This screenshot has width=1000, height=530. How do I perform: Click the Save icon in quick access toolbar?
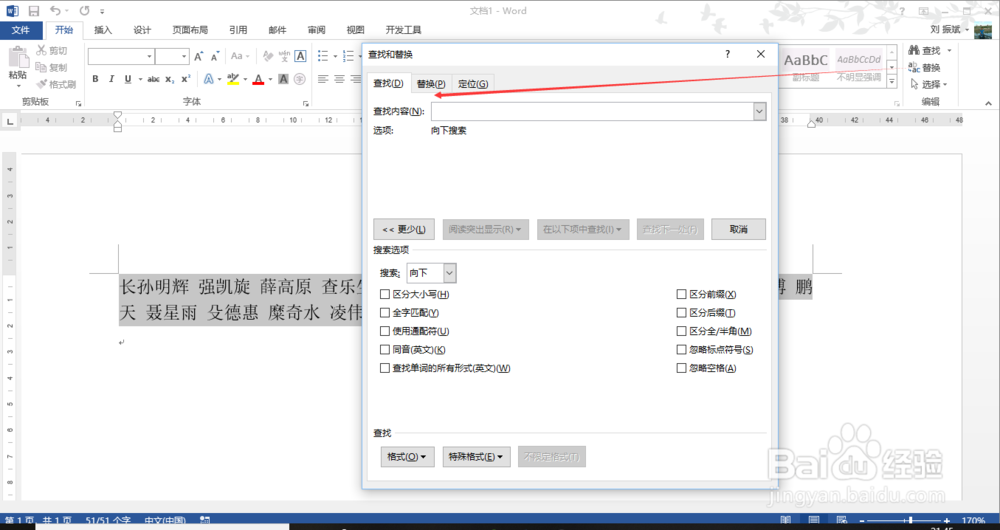[x=33, y=11]
